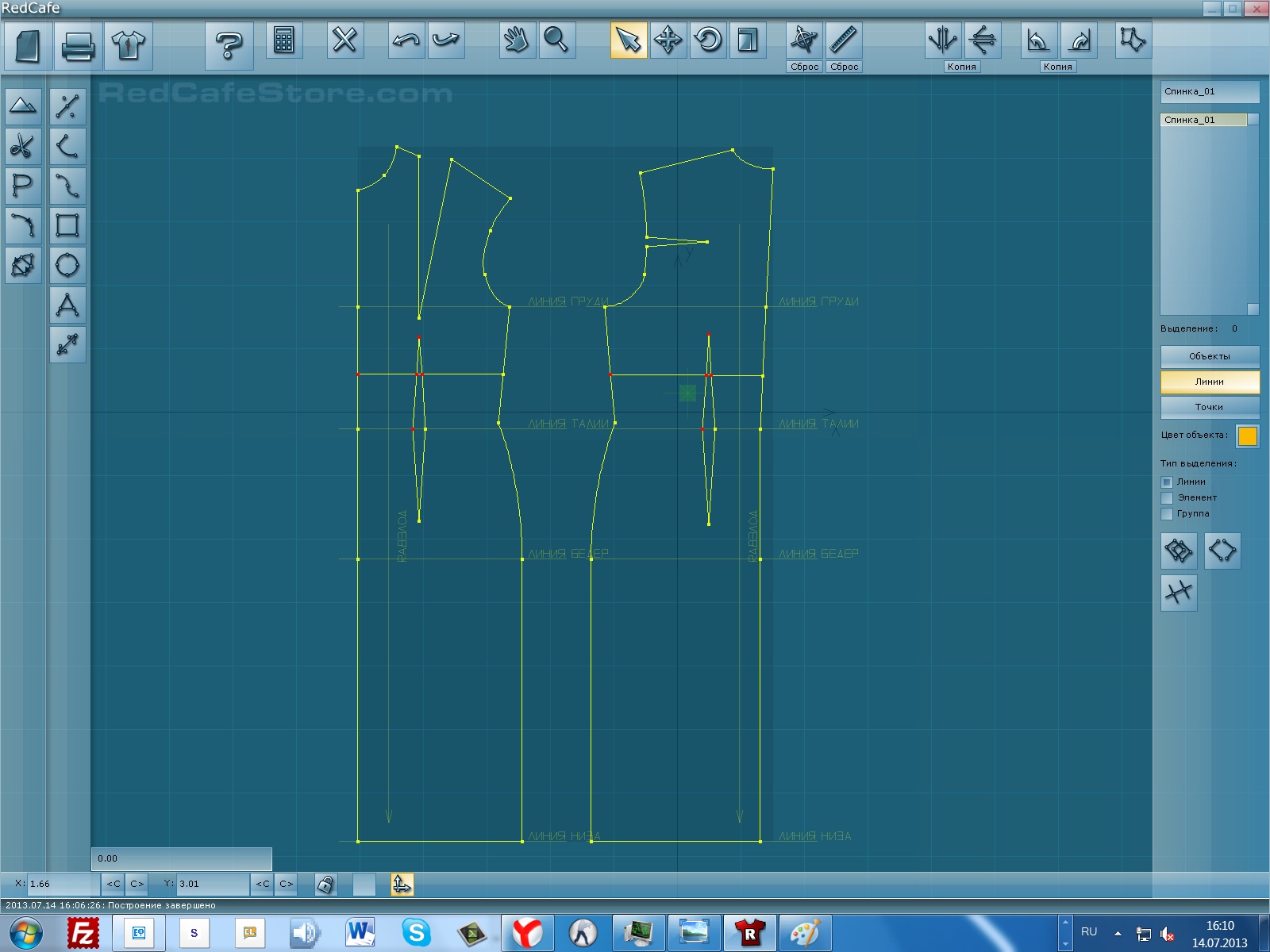
Task: Select the scissors cut tool
Action: tap(23, 146)
